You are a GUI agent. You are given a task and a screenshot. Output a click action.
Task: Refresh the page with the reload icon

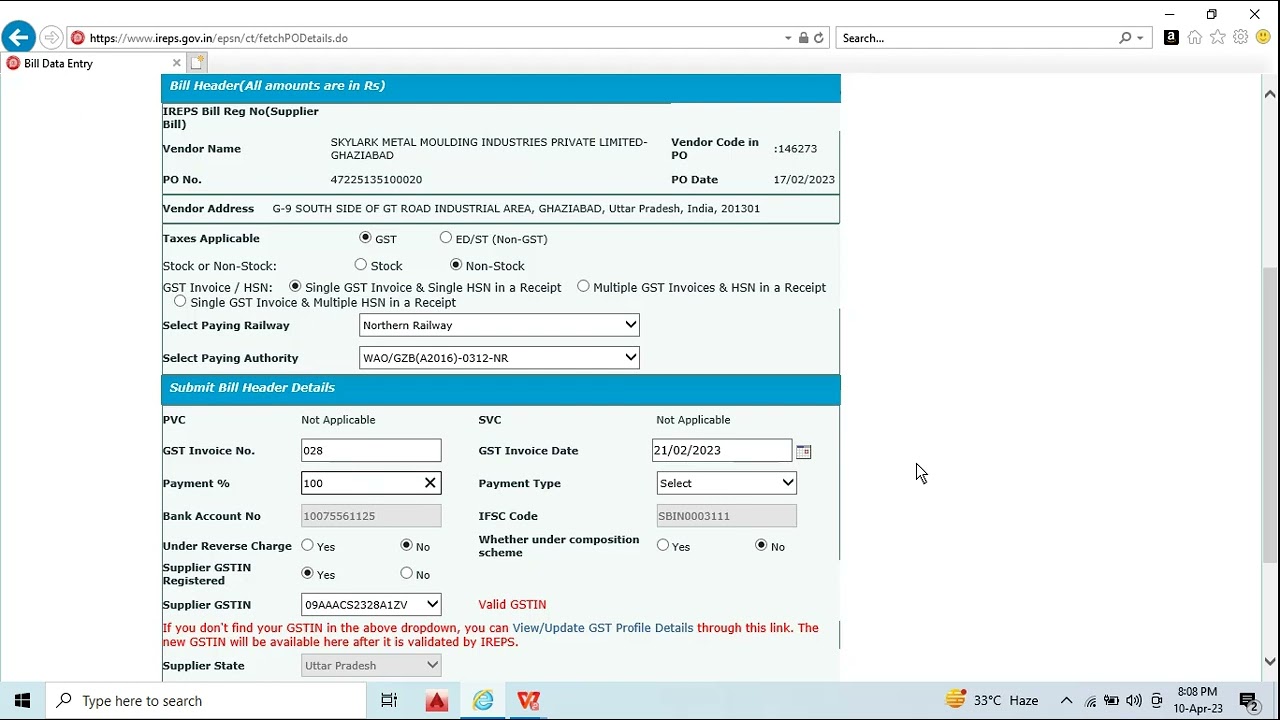pyautogui.click(x=819, y=38)
